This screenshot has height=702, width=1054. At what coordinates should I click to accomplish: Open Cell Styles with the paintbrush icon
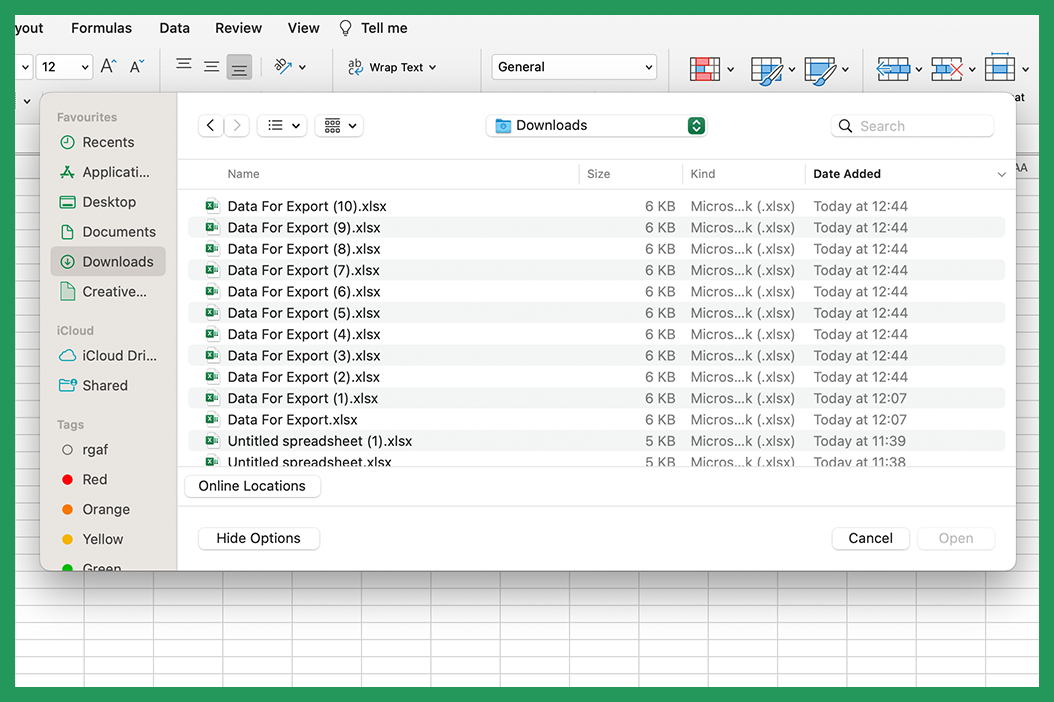coord(820,70)
